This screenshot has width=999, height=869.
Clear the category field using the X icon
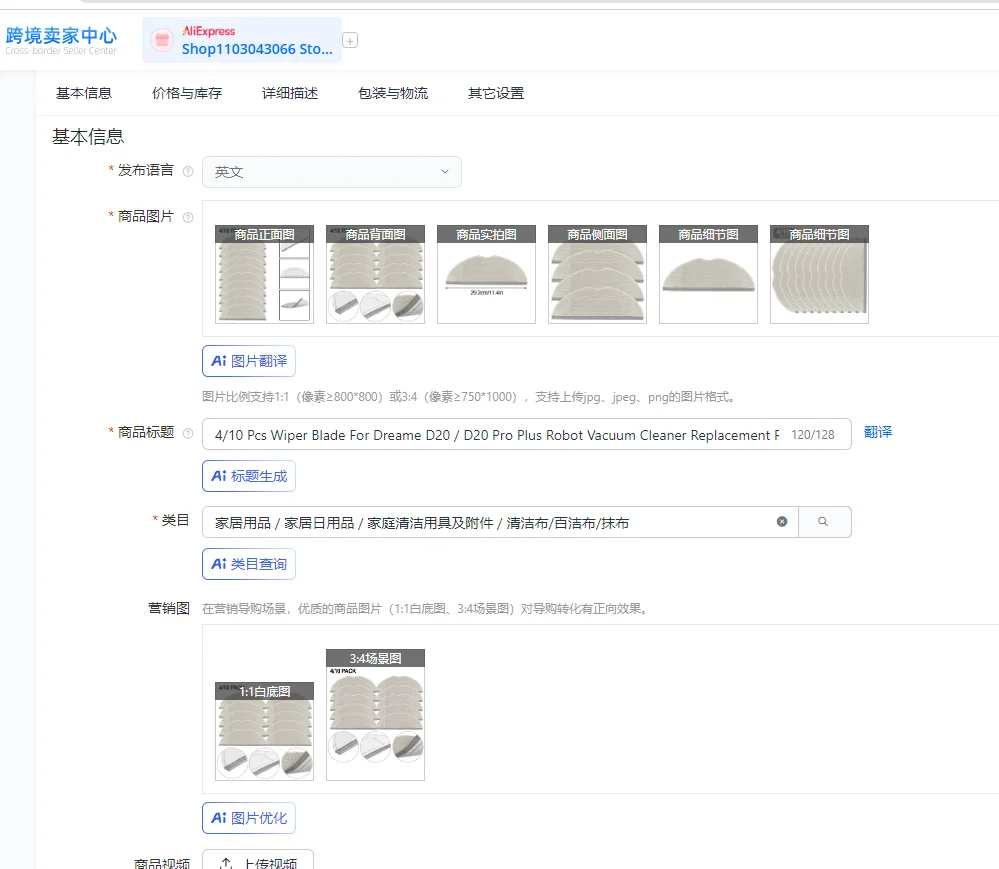pos(782,521)
